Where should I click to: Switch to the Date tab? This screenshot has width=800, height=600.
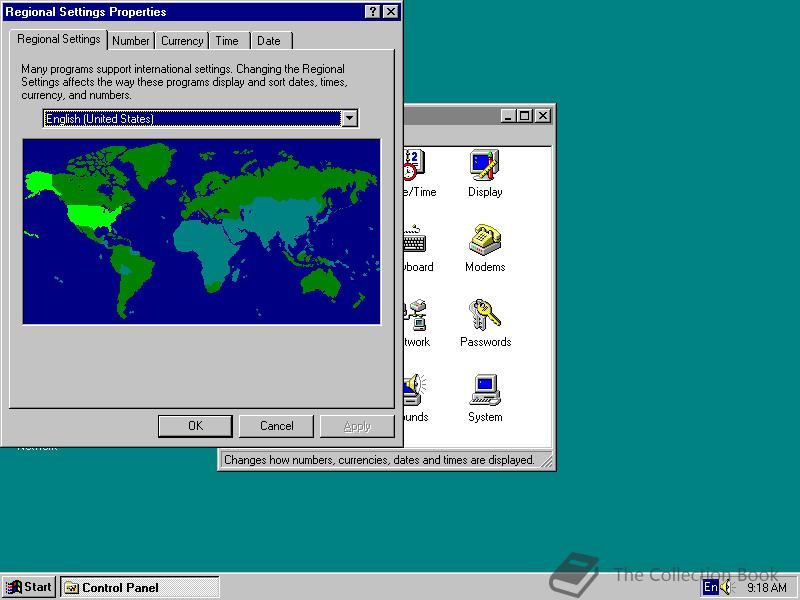coord(269,41)
